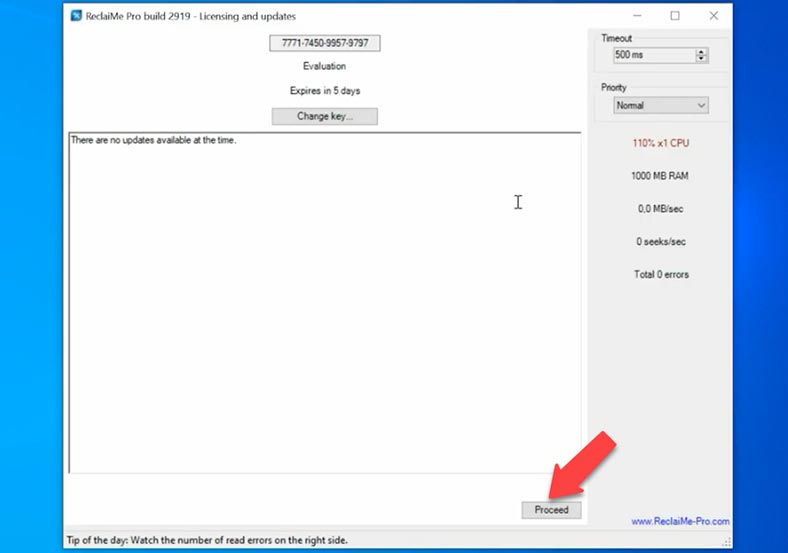Click the '0,0 MB/sec' speed readout
The height and width of the screenshot is (553, 788).
click(660, 209)
